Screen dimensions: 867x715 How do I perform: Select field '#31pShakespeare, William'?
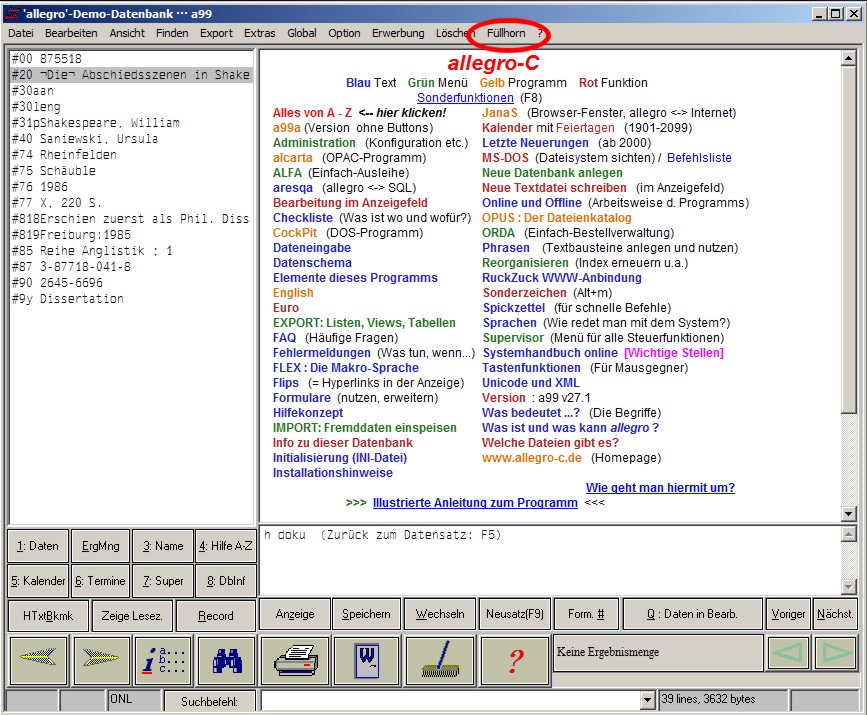point(96,123)
